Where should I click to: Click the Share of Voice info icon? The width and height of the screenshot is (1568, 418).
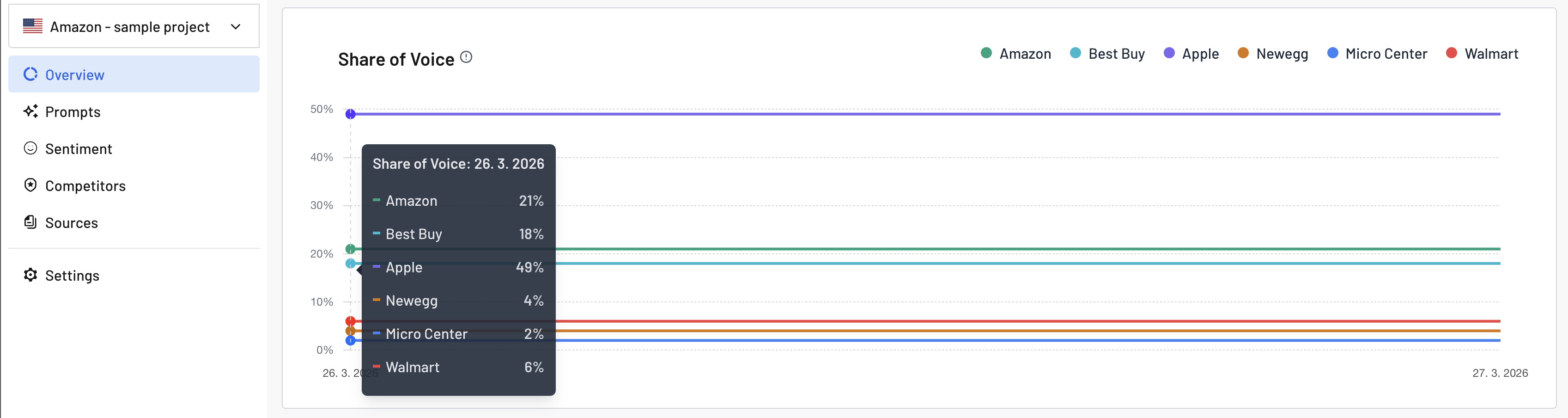click(466, 57)
